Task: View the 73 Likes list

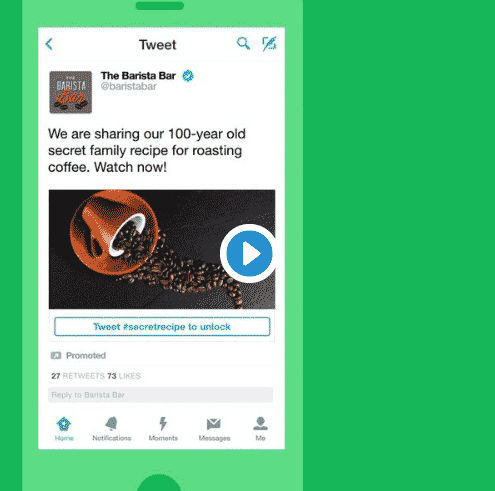Action: point(124,376)
